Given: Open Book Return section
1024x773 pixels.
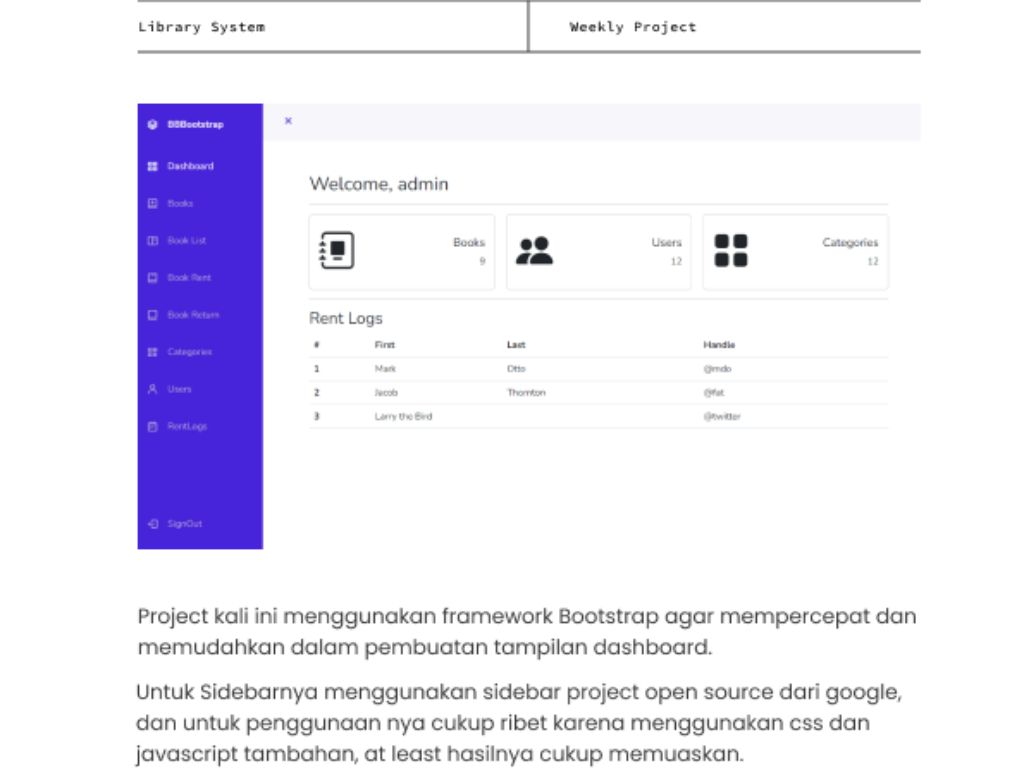Looking at the screenshot, I should click(193, 315).
